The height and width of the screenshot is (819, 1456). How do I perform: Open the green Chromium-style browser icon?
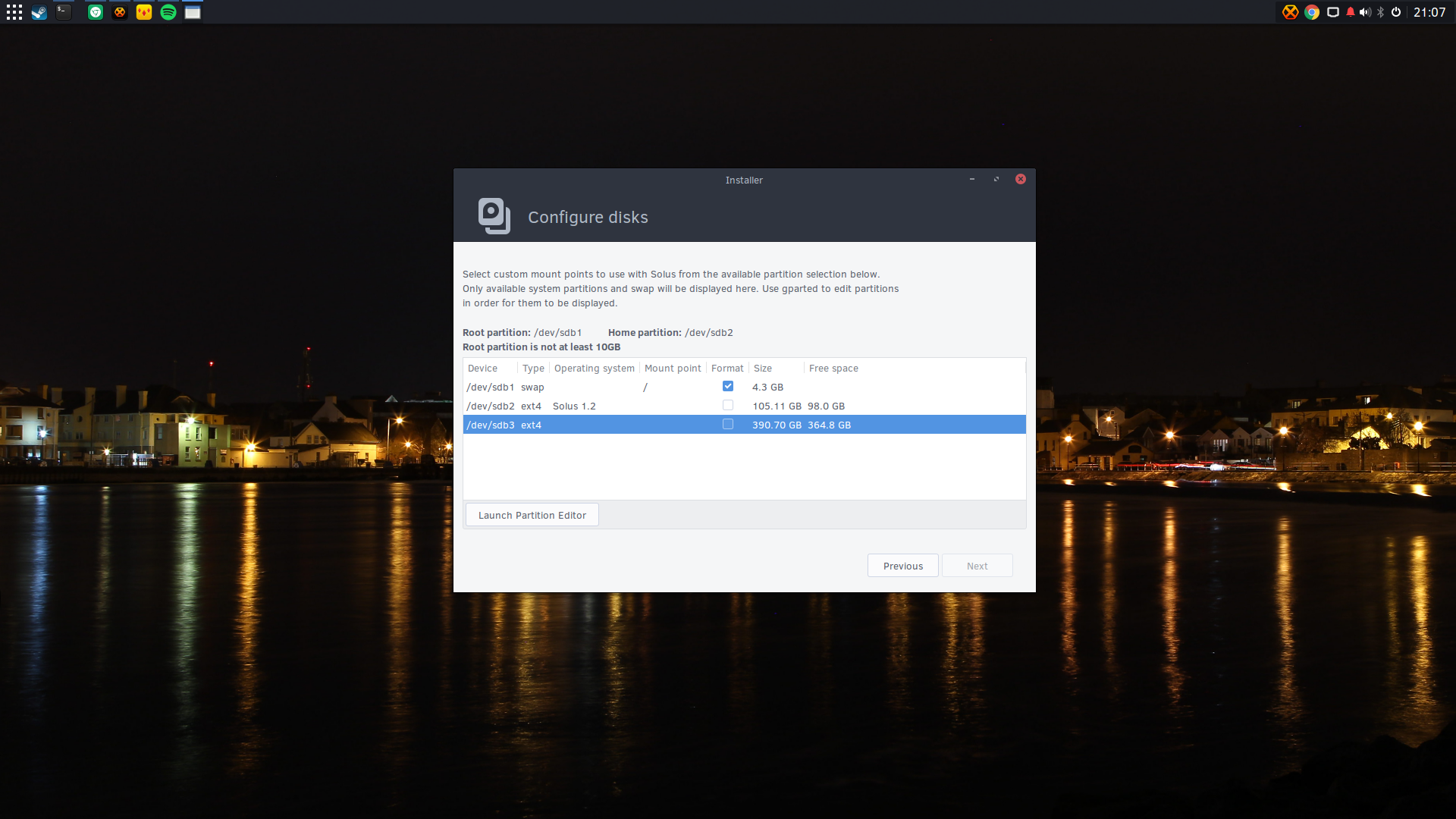click(x=96, y=12)
